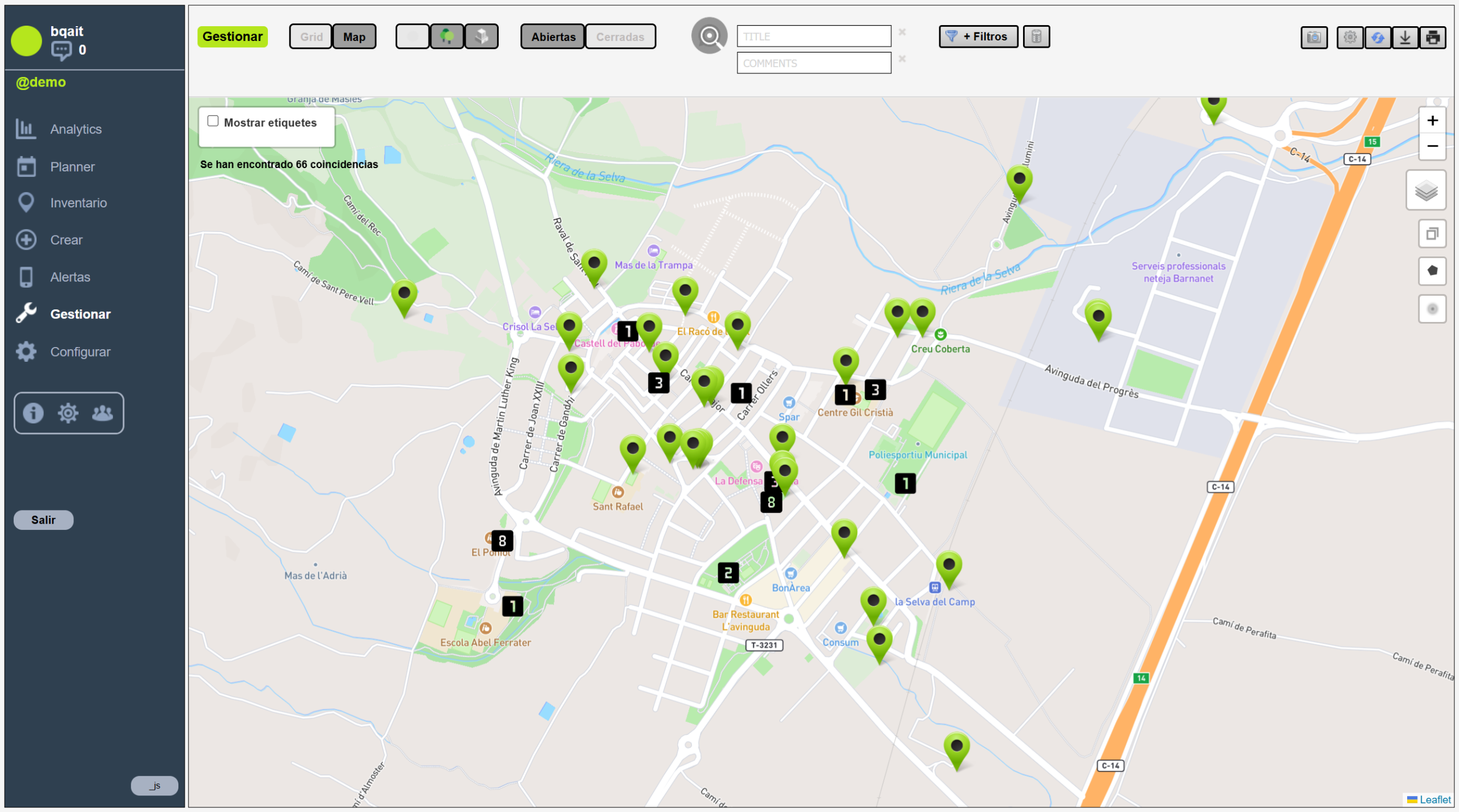Click the Salir button
The image size is (1459, 812).
43,520
